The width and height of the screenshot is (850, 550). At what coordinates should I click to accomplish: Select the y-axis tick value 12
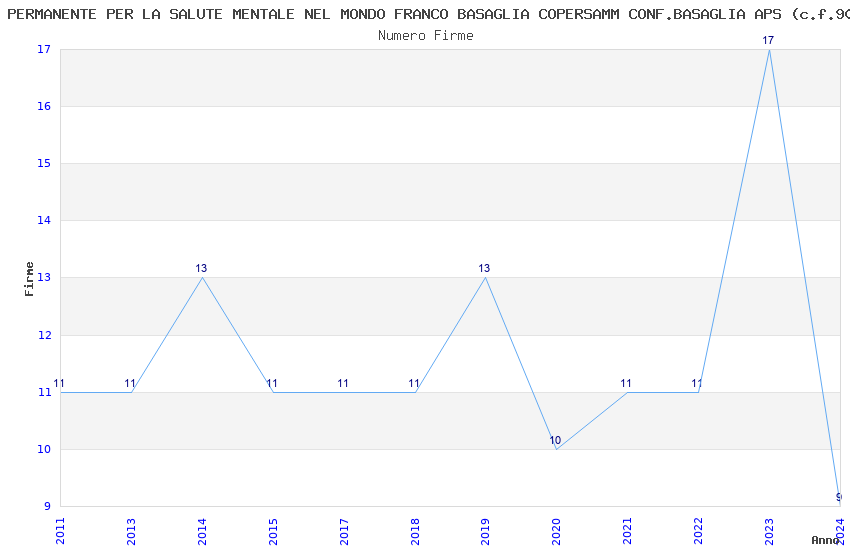tap(44, 335)
